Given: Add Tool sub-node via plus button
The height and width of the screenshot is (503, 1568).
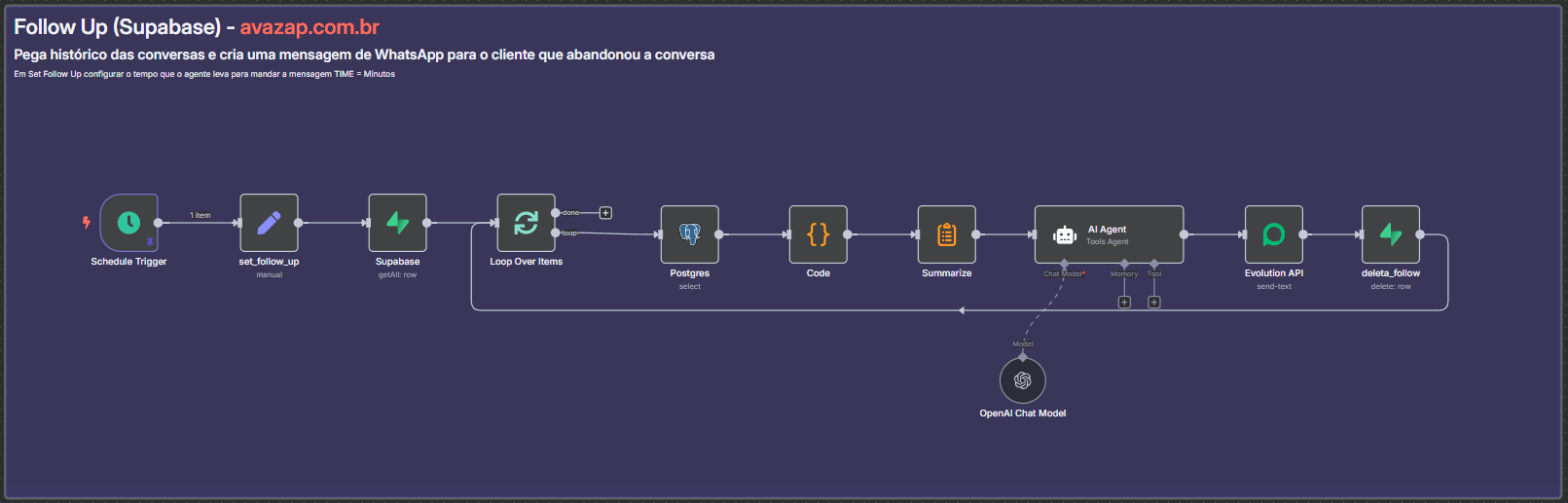Looking at the screenshot, I should click(1153, 303).
